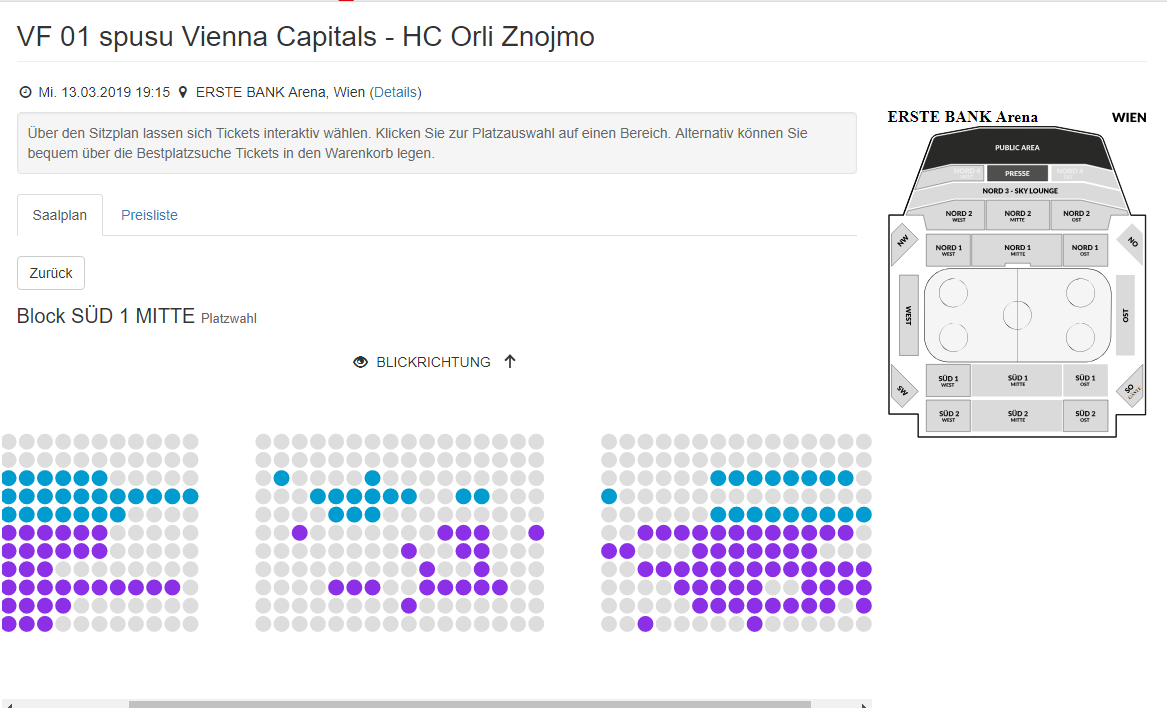This screenshot has height=708, width=1167.
Task: Switch to the Saalplan tab
Action: [x=60, y=215]
